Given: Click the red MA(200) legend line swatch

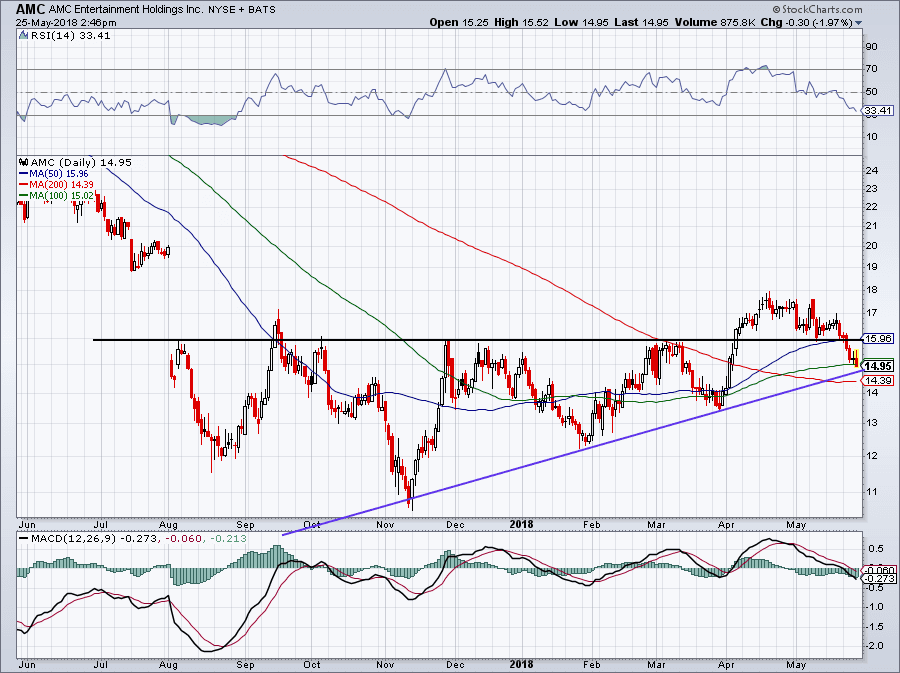Looking at the screenshot, I should click(x=24, y=185).
